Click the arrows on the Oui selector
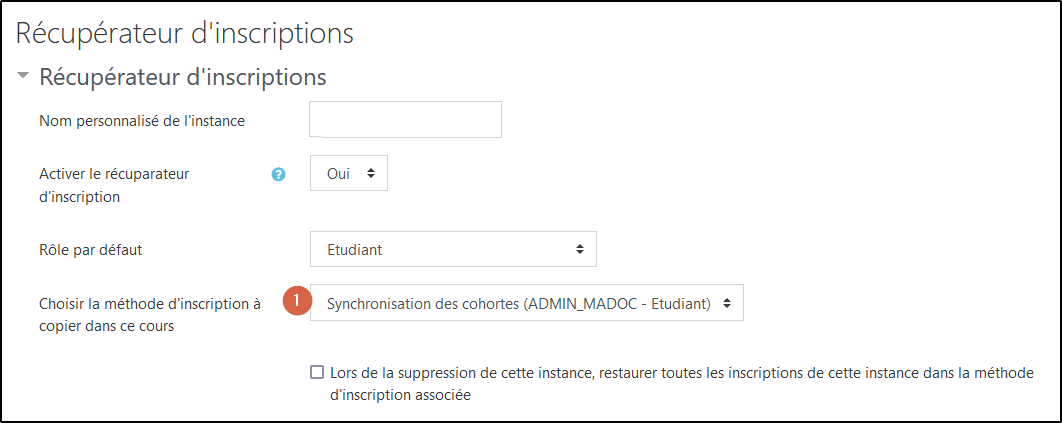1062x423 pixels. click(x=370, y=173)
